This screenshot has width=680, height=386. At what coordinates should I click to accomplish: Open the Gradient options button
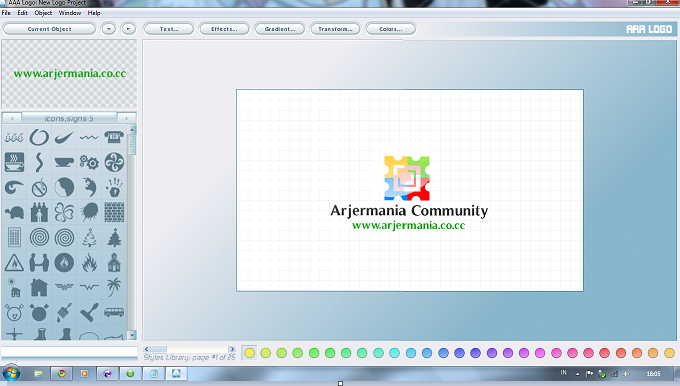280,29
